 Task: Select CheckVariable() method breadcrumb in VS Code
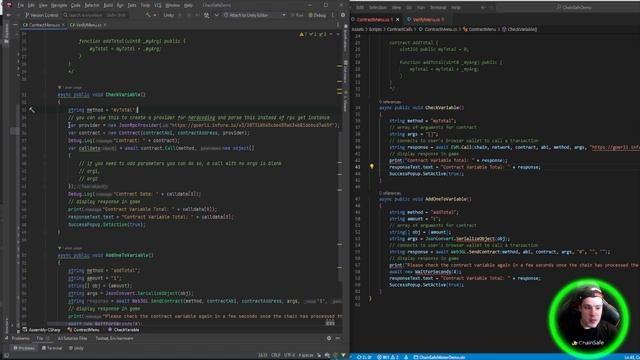point(519,29)
